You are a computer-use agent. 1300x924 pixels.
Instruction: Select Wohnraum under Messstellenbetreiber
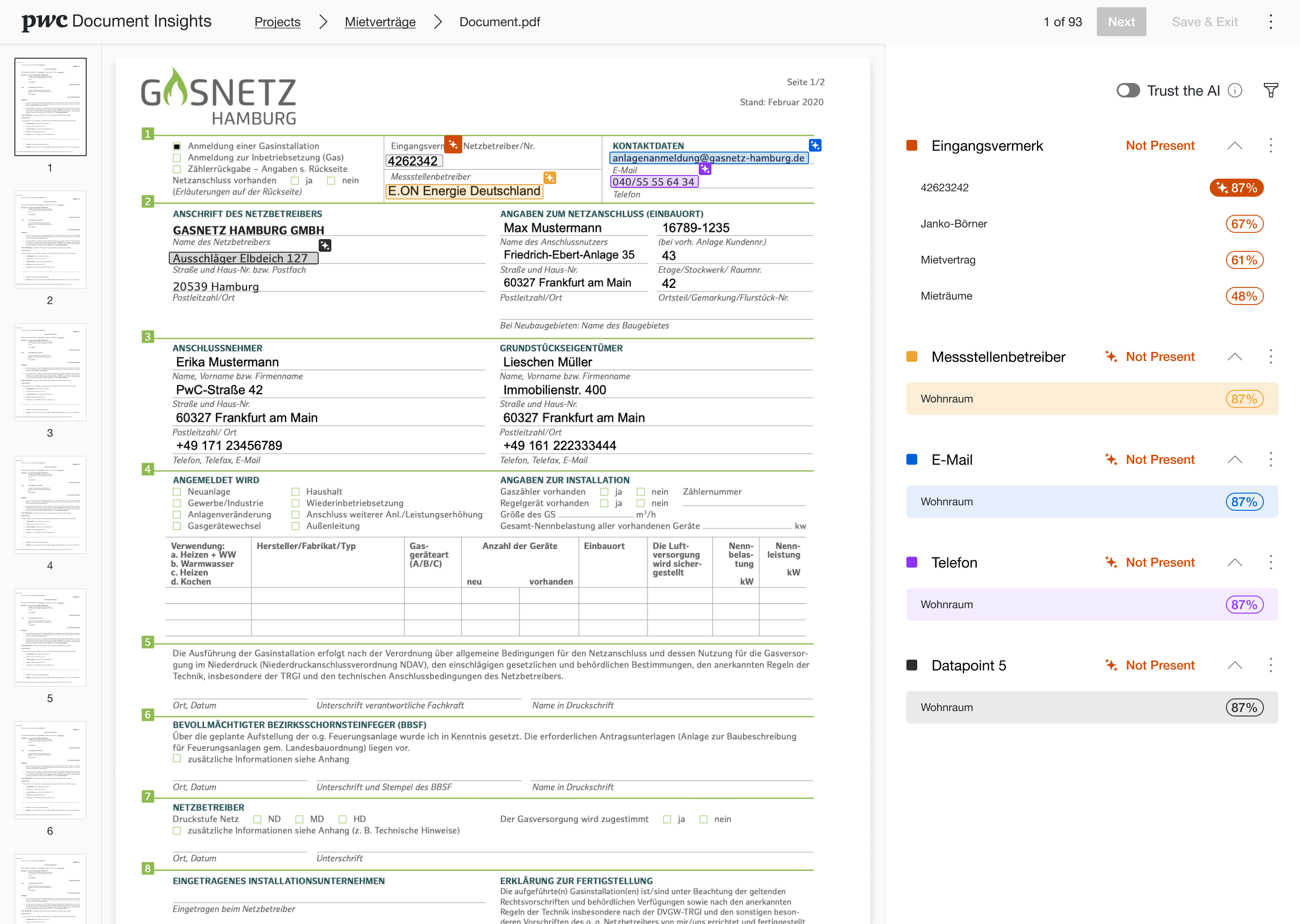pyautogui.click(x=1091, y=399)
